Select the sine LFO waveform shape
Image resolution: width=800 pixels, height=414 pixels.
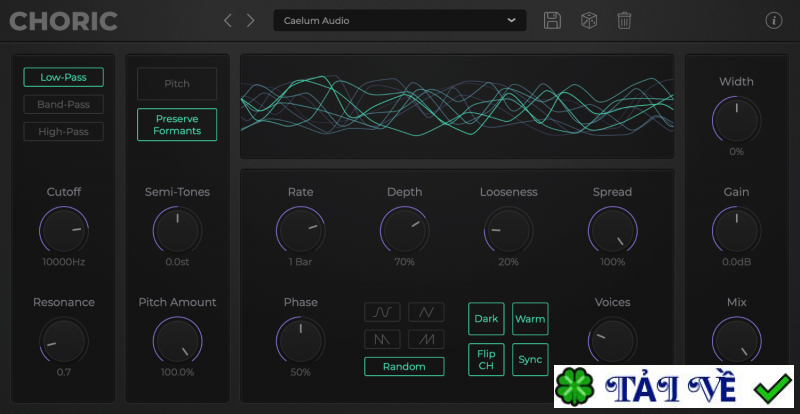(382, 312)
